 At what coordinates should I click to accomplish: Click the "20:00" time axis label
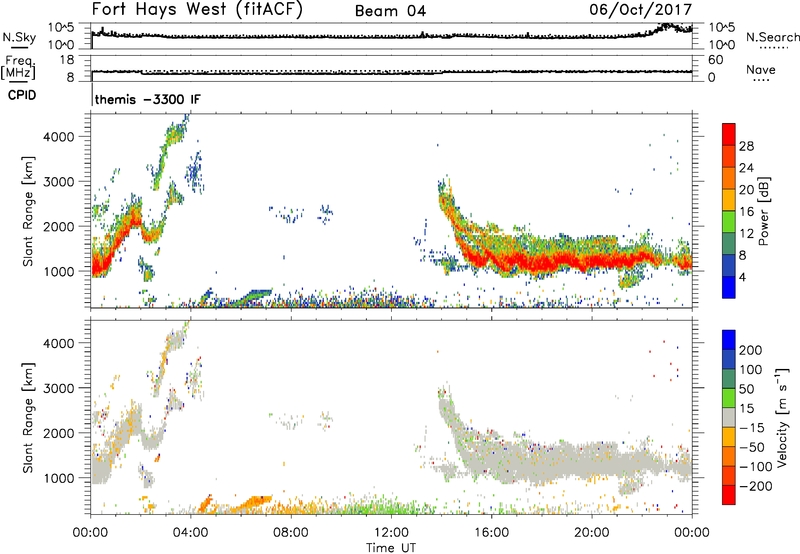[591, 533]
